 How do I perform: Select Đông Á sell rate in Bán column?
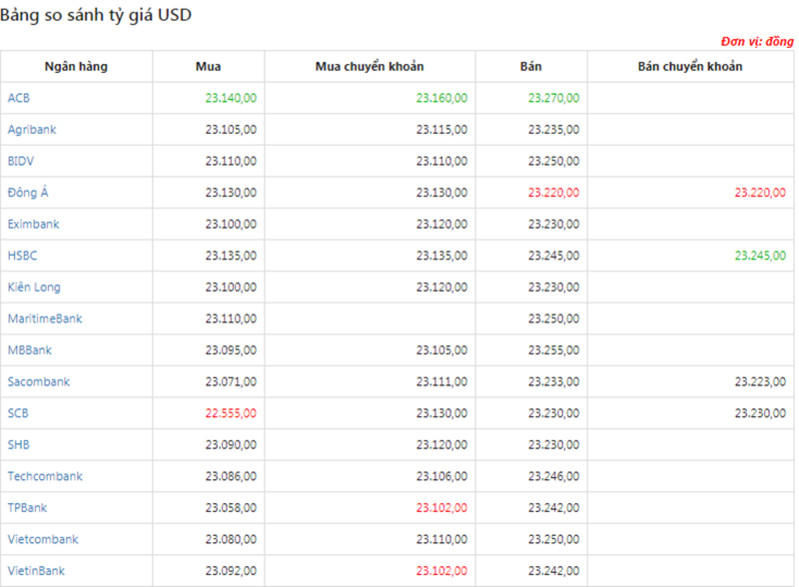tap(554, 193)
